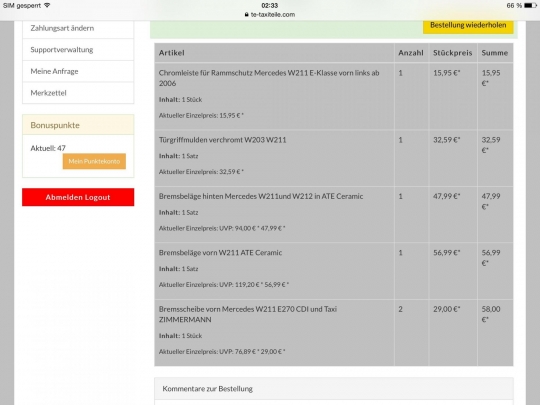540x405 pixels.
Task: Go to Meine Anfrage
Action: point(78,71)
